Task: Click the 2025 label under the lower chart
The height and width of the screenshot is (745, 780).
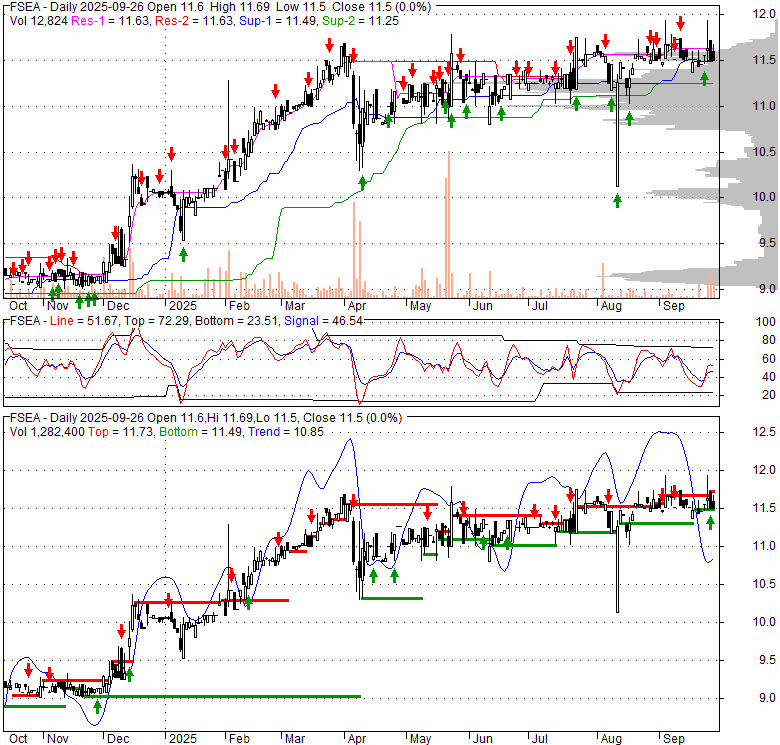Action: (183, 739)
